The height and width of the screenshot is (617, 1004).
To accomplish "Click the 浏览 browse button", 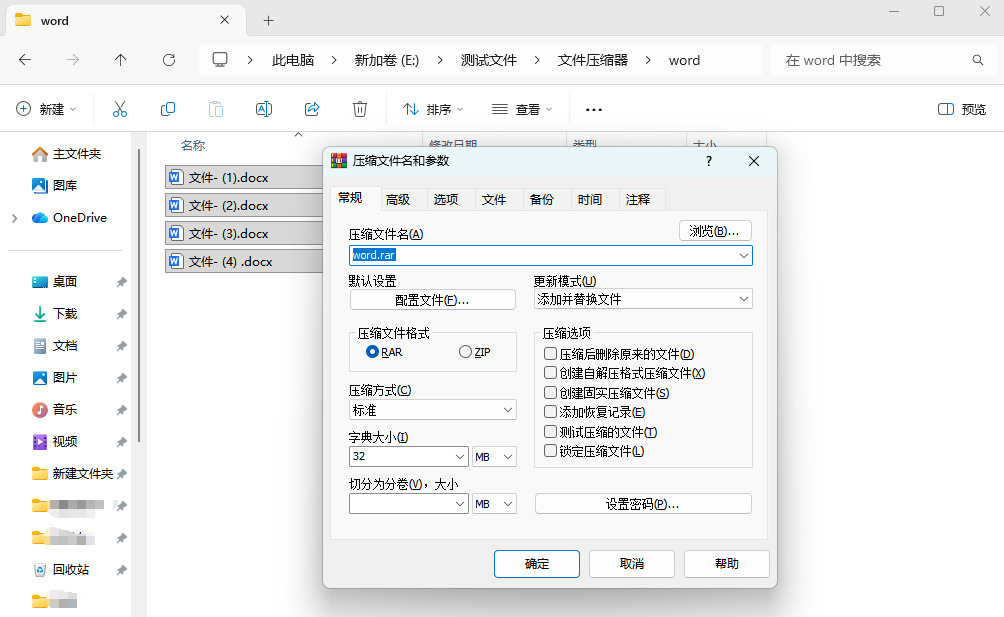I will pyautogui.click(x=715, y=231).
